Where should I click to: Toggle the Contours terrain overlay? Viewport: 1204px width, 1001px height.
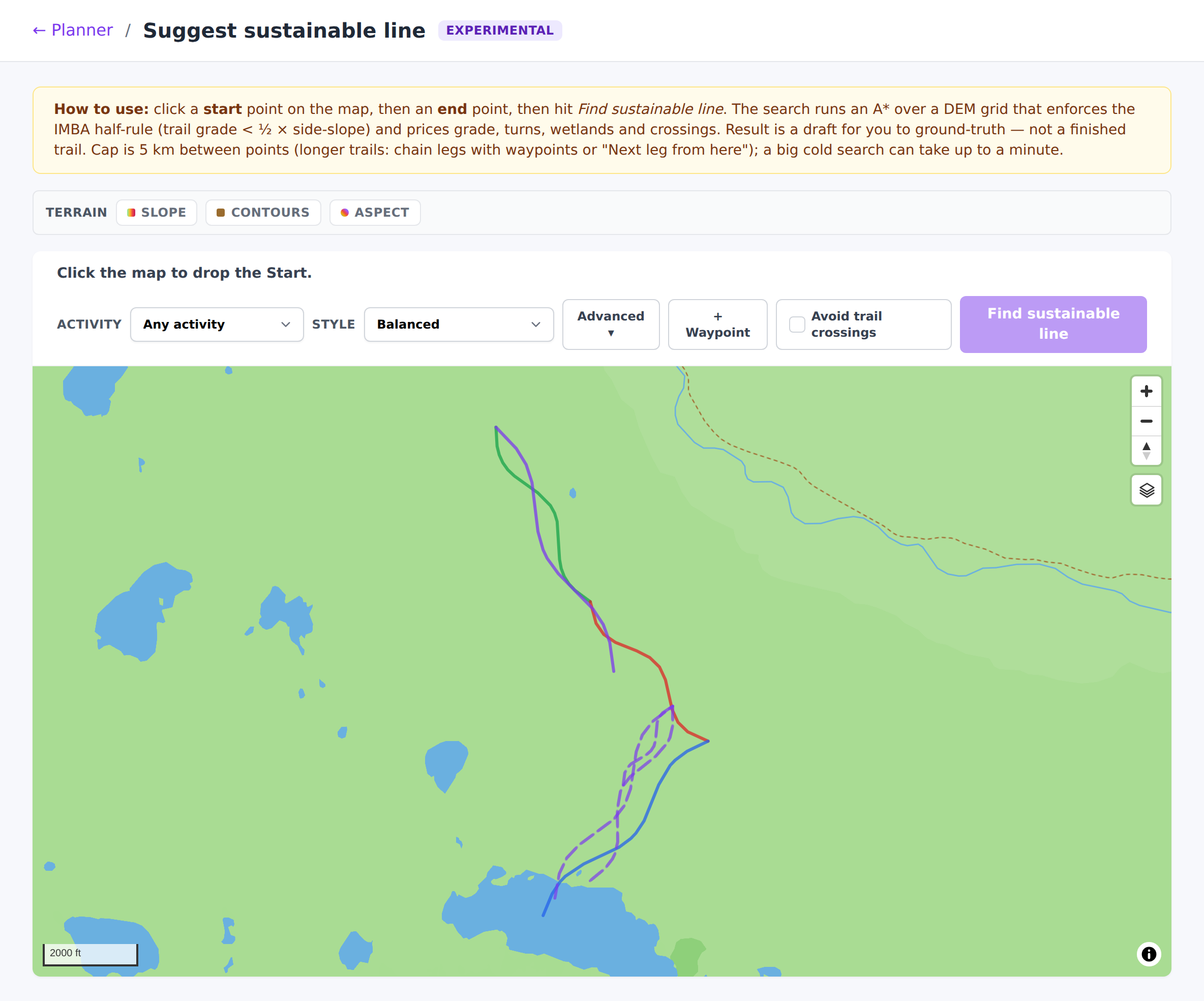click(262, 212)
